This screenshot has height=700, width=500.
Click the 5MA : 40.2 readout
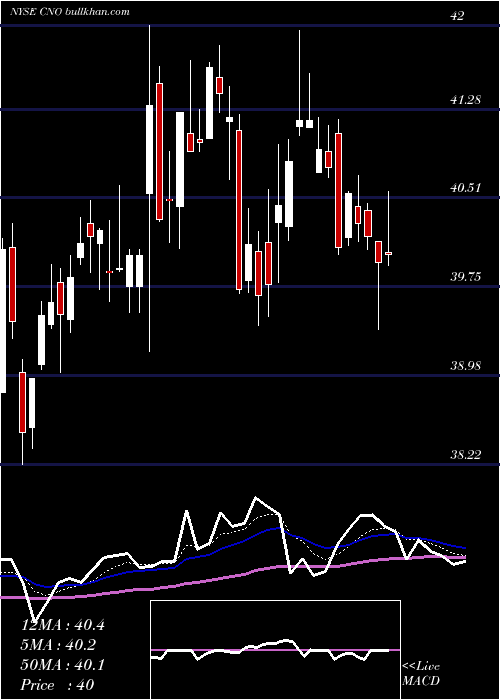tap(58, 645)
